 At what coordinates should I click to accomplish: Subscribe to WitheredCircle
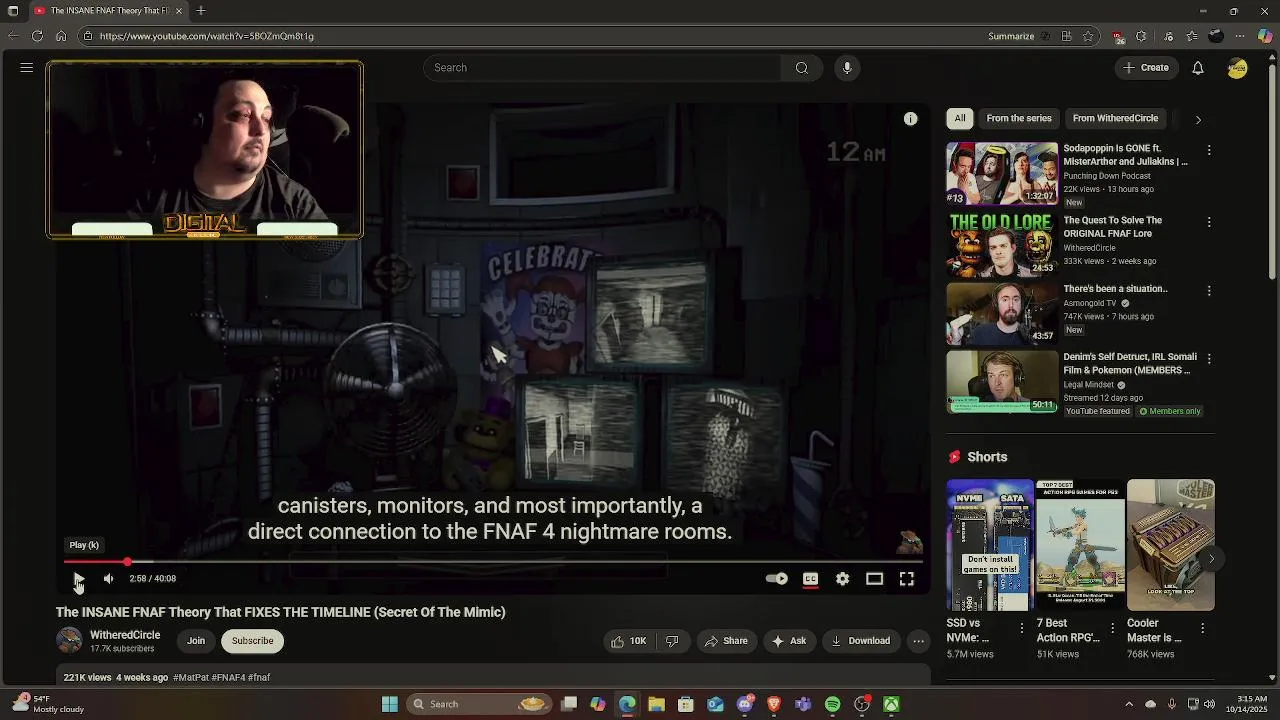point(252,641)
